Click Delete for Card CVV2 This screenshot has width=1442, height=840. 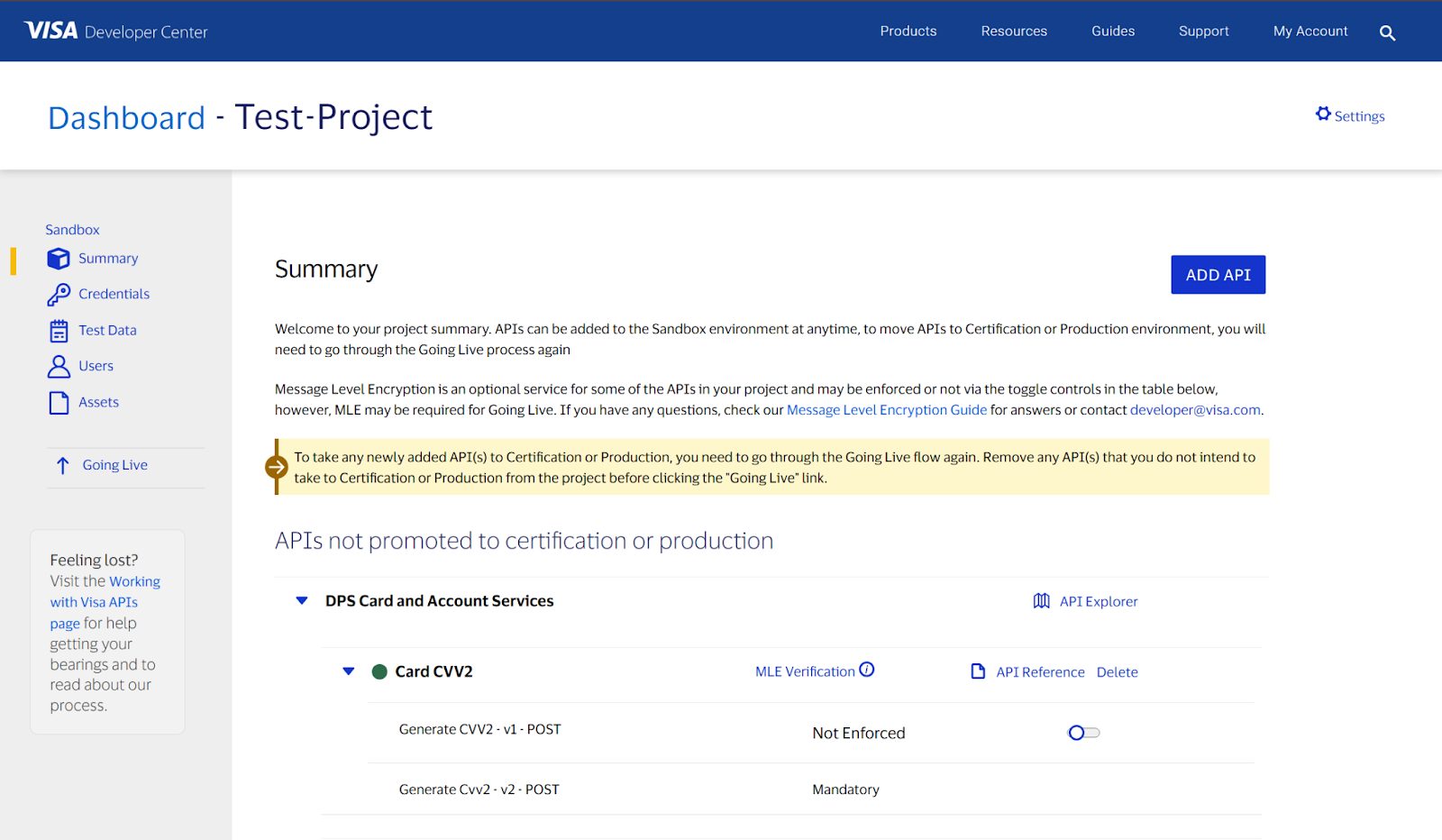pos(1117,672)
